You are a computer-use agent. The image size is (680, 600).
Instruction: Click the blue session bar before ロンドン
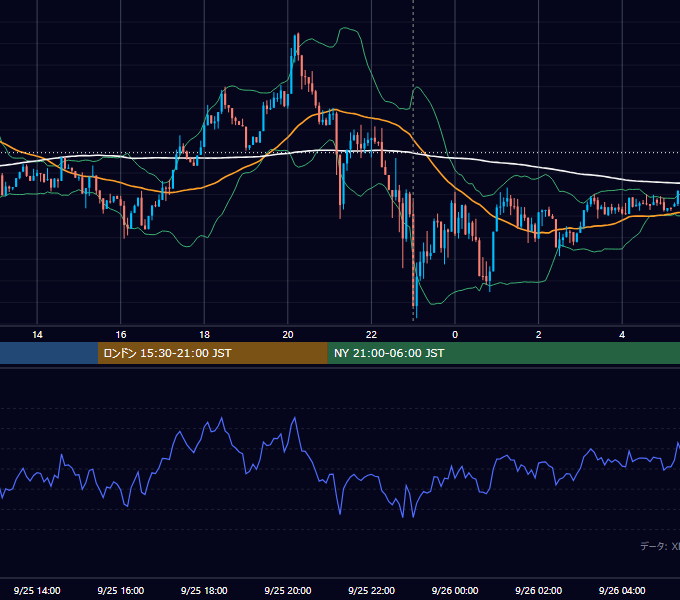(49, 353)
